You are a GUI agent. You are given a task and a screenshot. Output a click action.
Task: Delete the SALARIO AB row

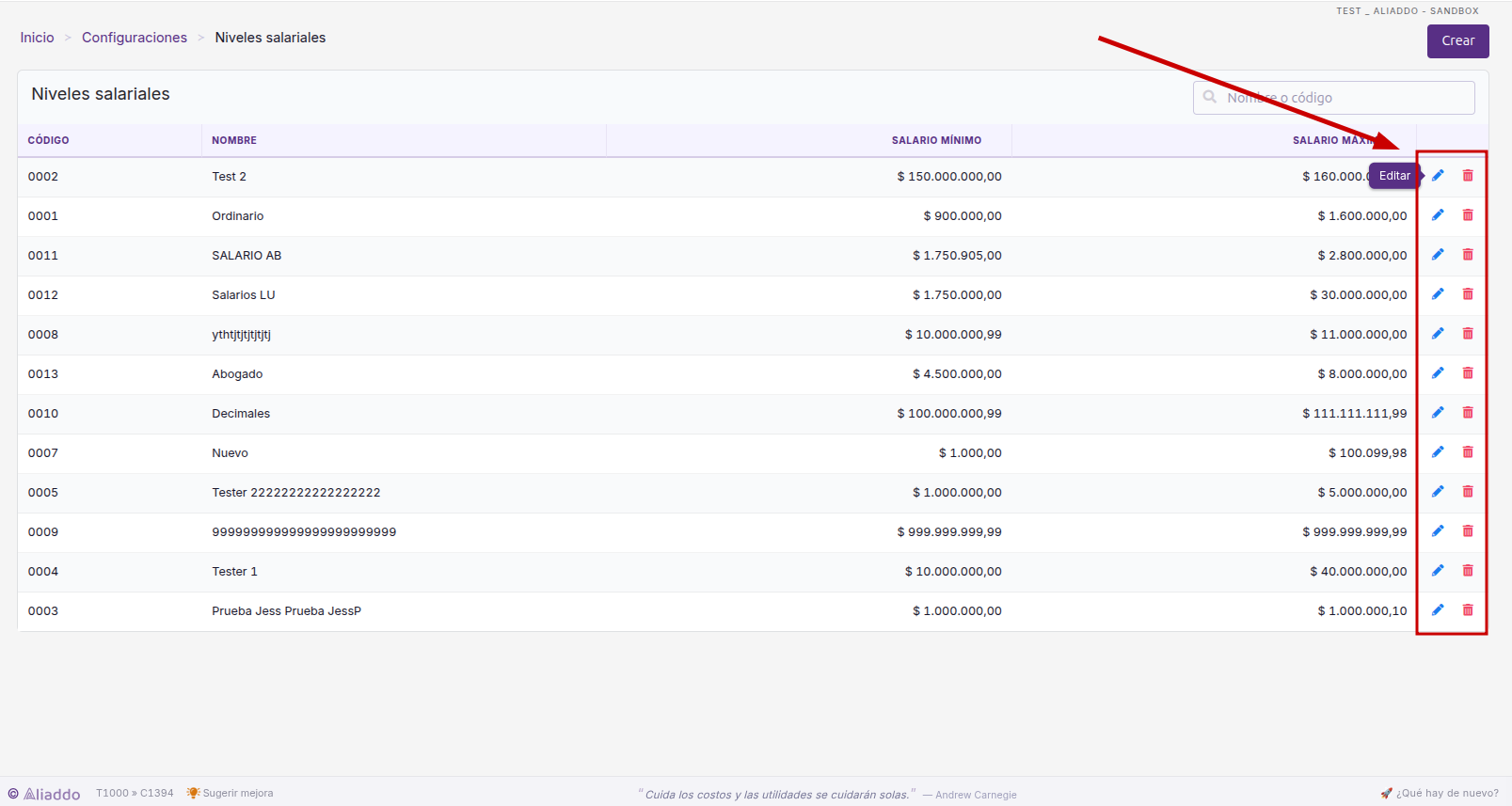point(1468,255)
